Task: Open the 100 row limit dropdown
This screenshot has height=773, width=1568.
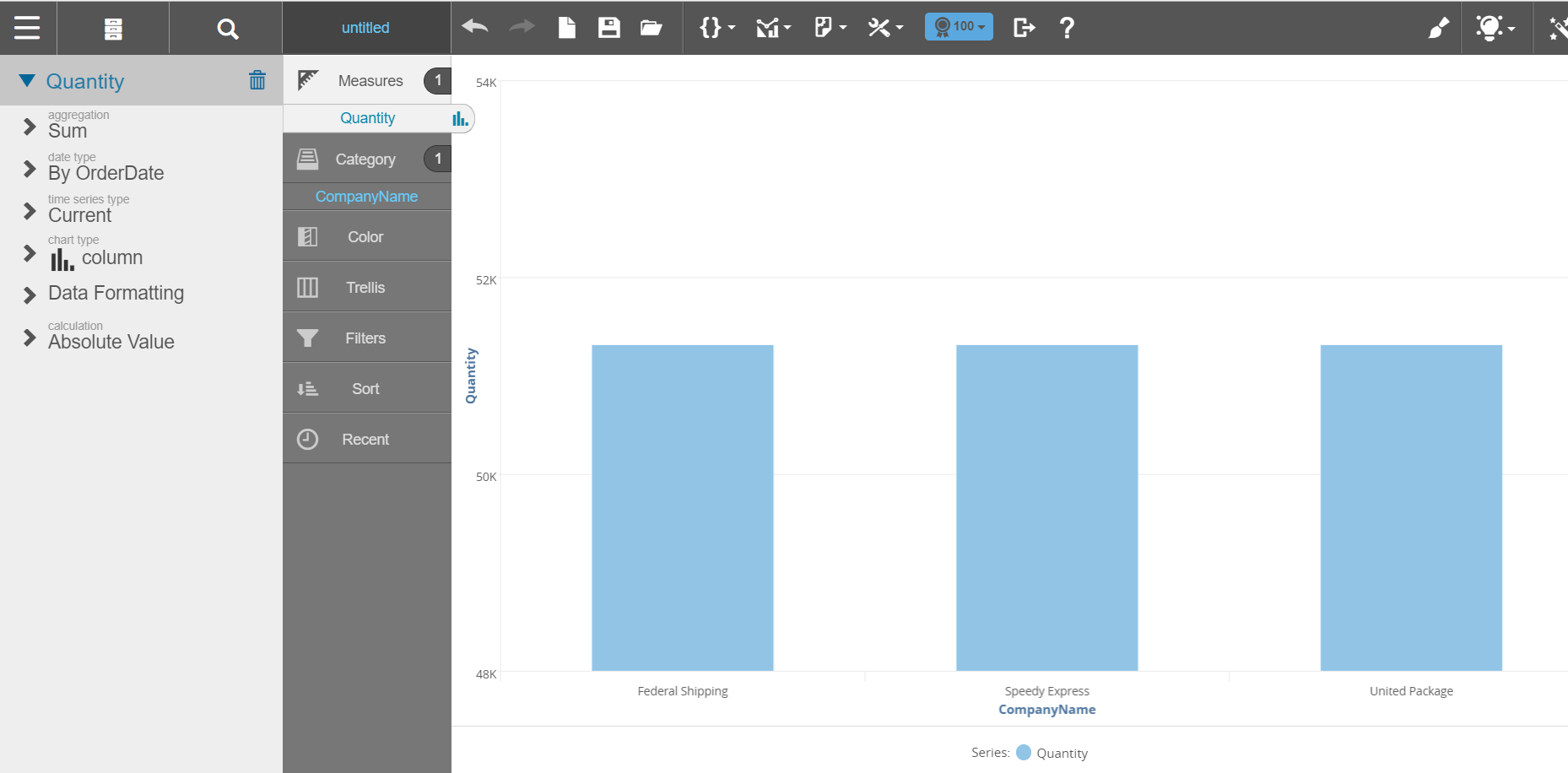Action: tap(959, 27)
